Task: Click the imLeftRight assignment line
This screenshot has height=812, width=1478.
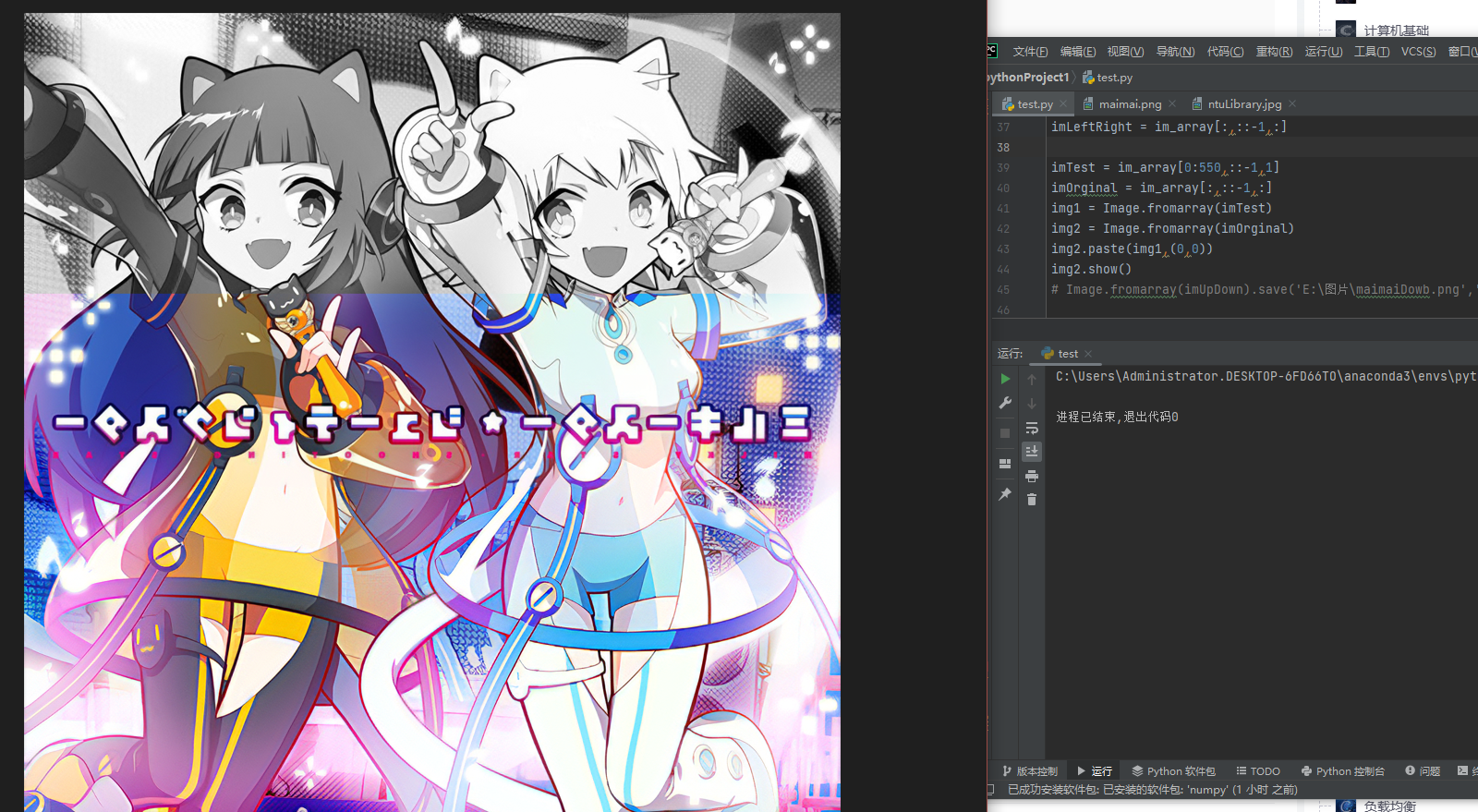Action: pyautogui.click(x=1169, y=127)
